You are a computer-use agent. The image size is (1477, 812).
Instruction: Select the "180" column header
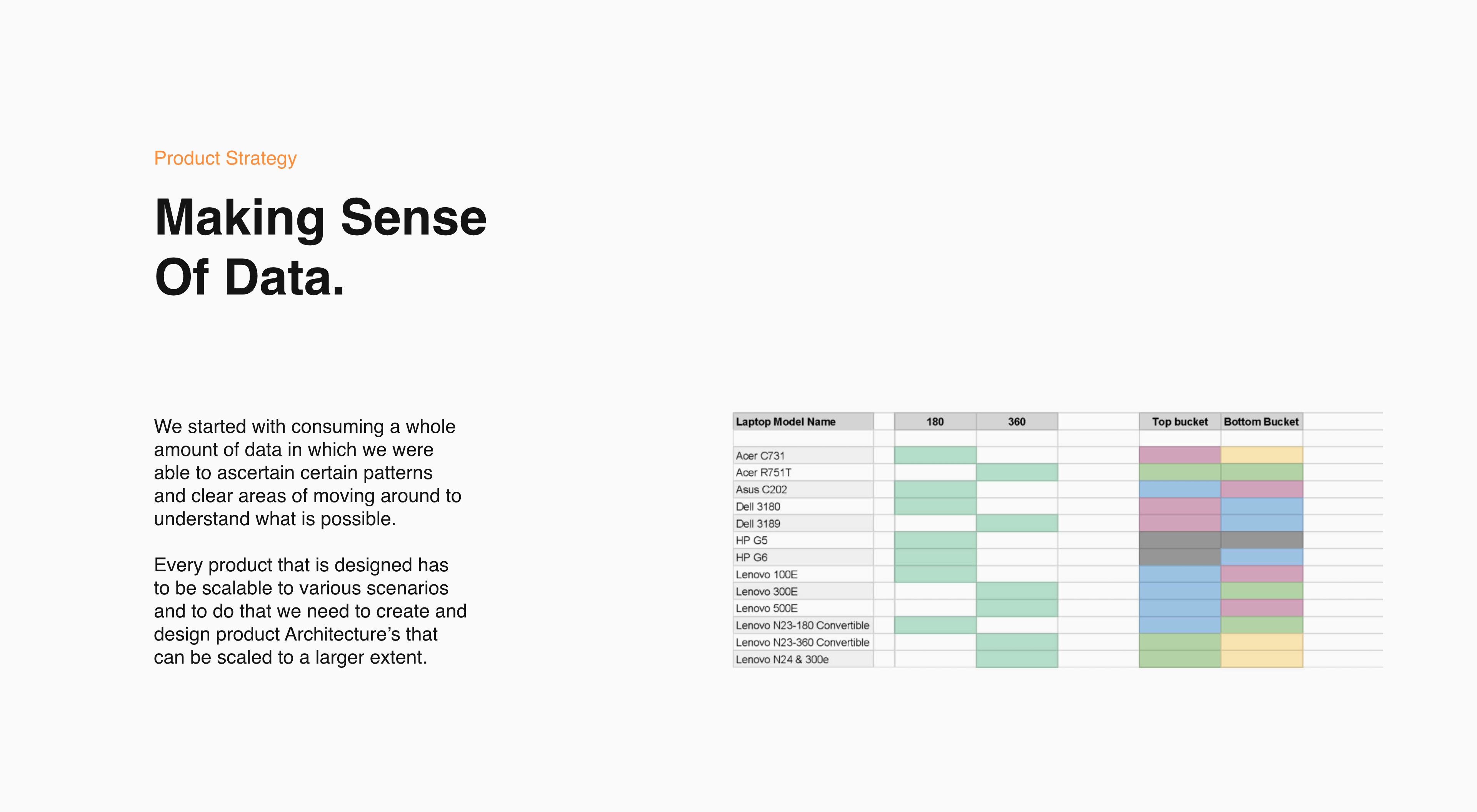coord(935,422)
